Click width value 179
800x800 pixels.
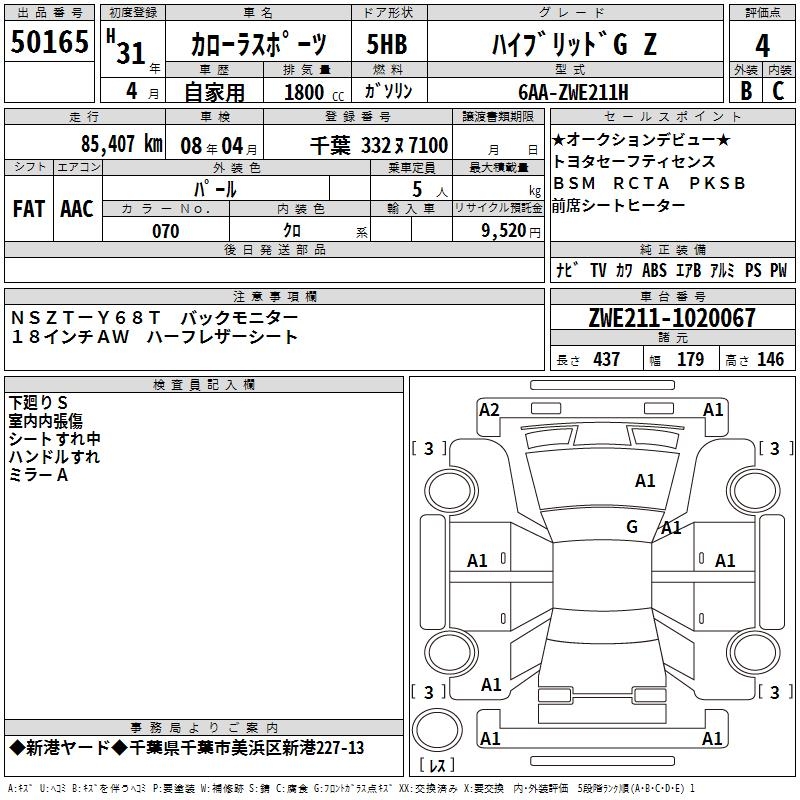[690, 359]
